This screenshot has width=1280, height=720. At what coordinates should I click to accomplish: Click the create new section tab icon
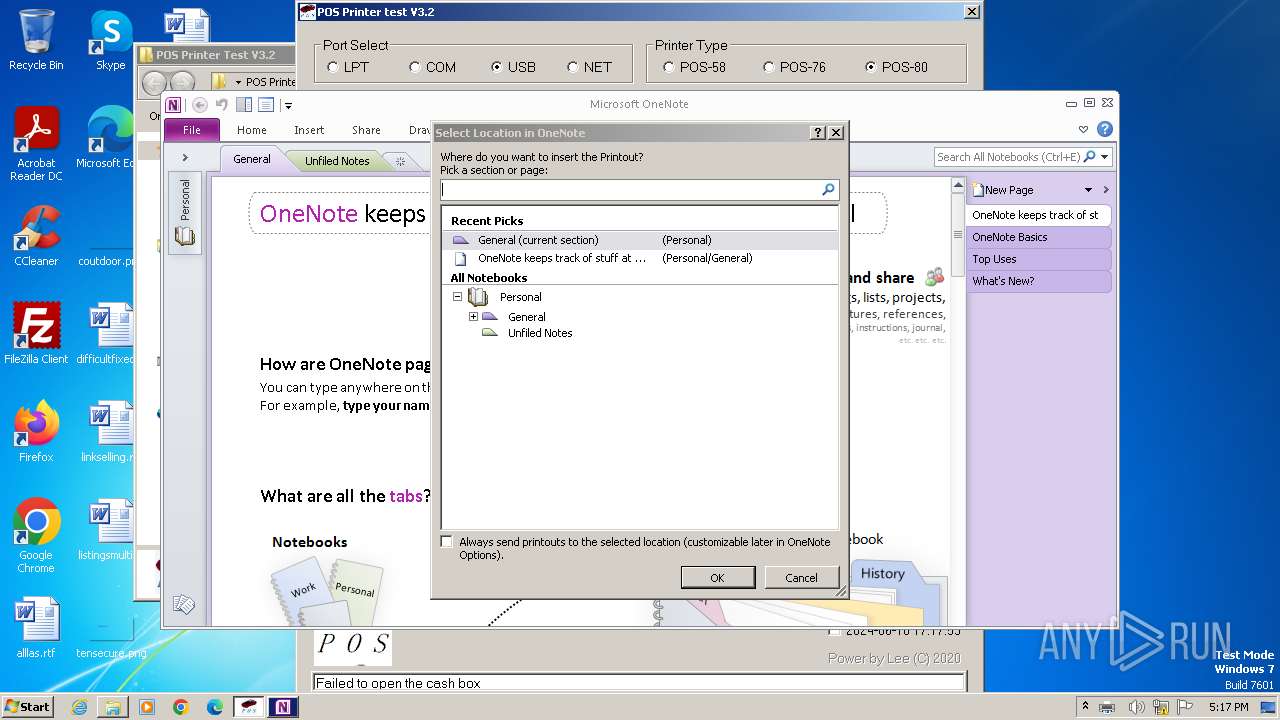[400, 161]
